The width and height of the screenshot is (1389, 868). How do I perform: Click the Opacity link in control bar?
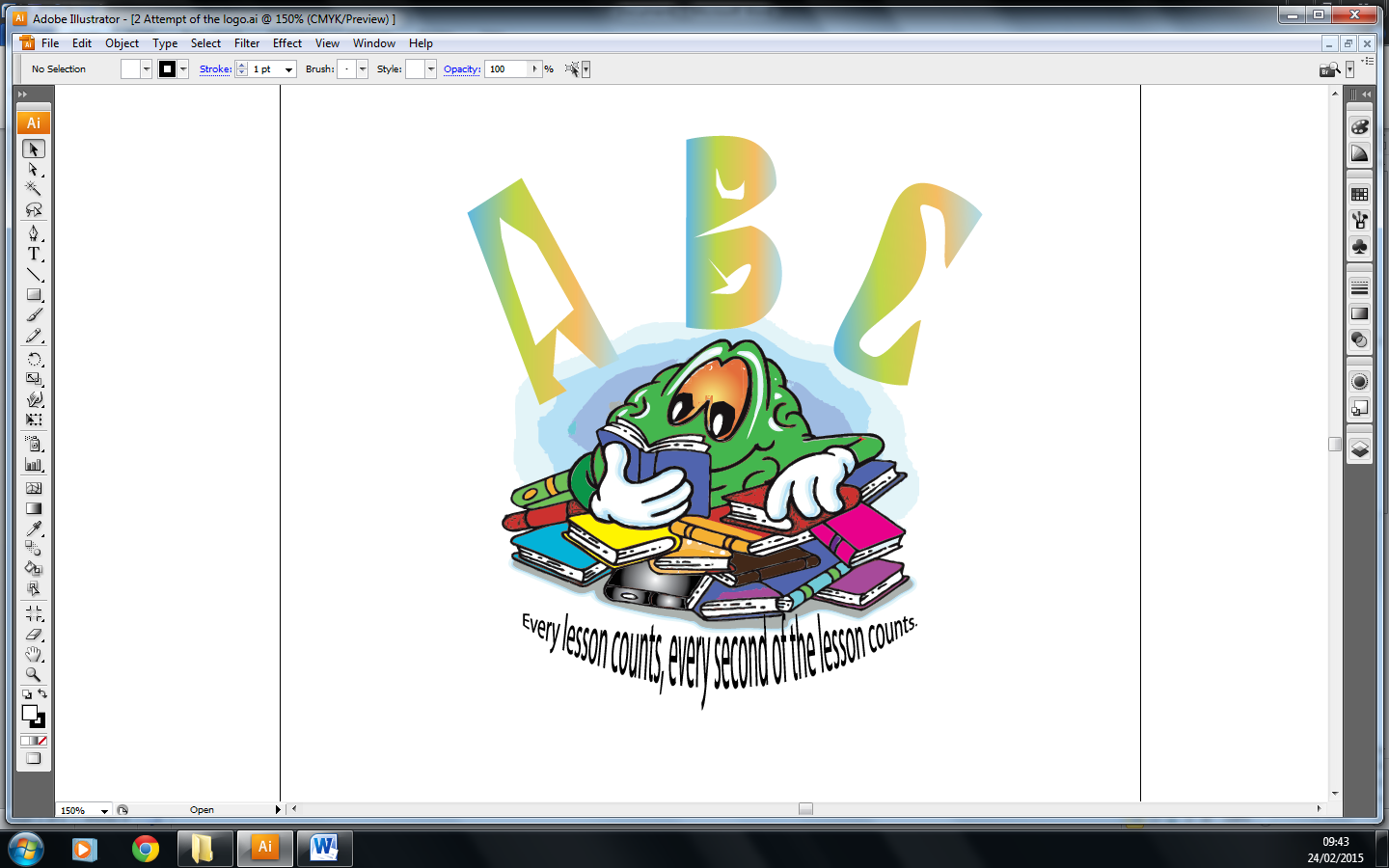(x=462, y=69)
